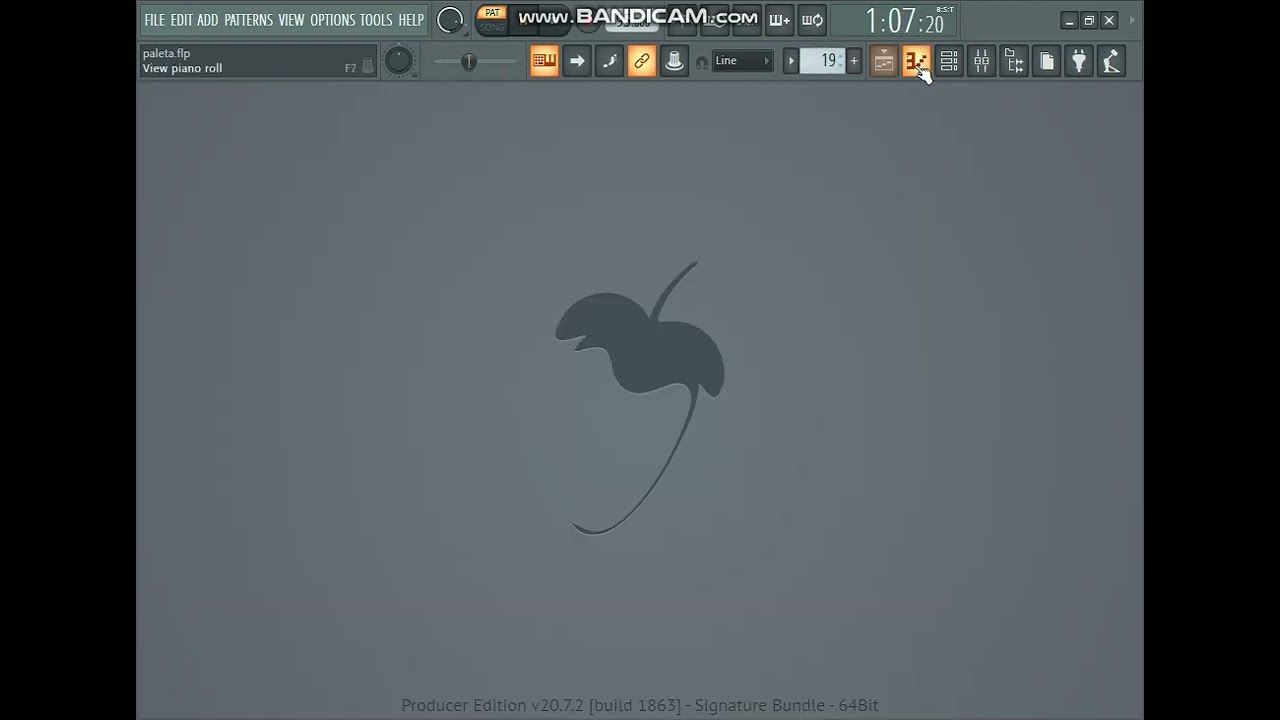Toggle the step editing footprint button
1280x720 pixels.
(609, 61)
